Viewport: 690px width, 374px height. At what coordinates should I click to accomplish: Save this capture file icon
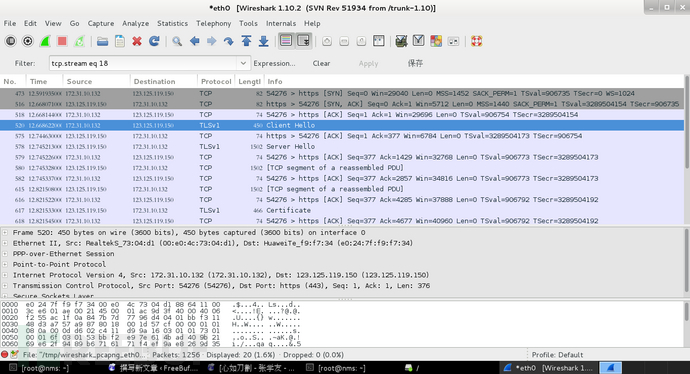tap(120, 41)
